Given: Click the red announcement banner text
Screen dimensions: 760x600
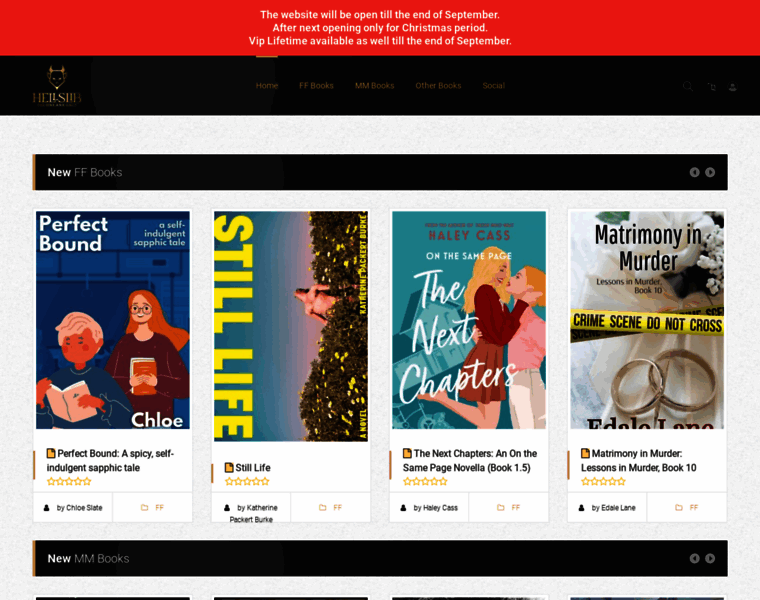Looking at the screenshot, I should [380, 28].
